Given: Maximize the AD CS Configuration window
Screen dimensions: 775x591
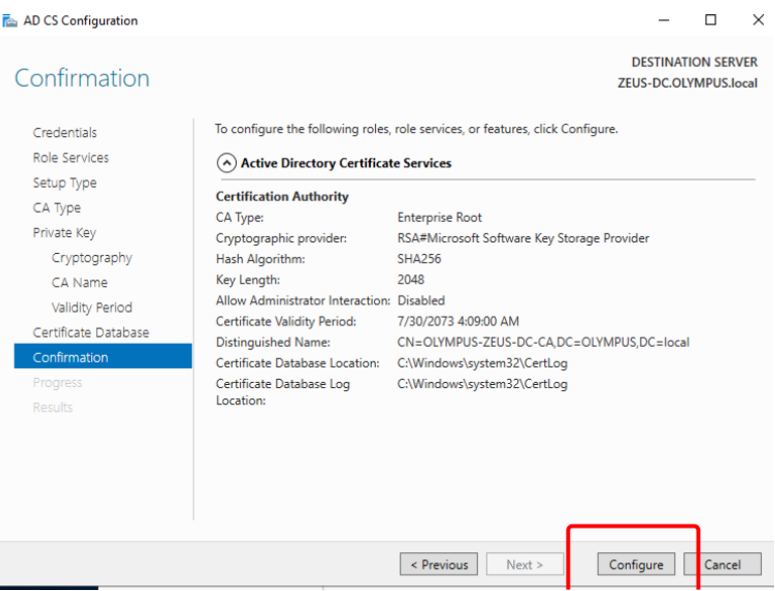Looking at the screenshot, I should pos(711,20).
